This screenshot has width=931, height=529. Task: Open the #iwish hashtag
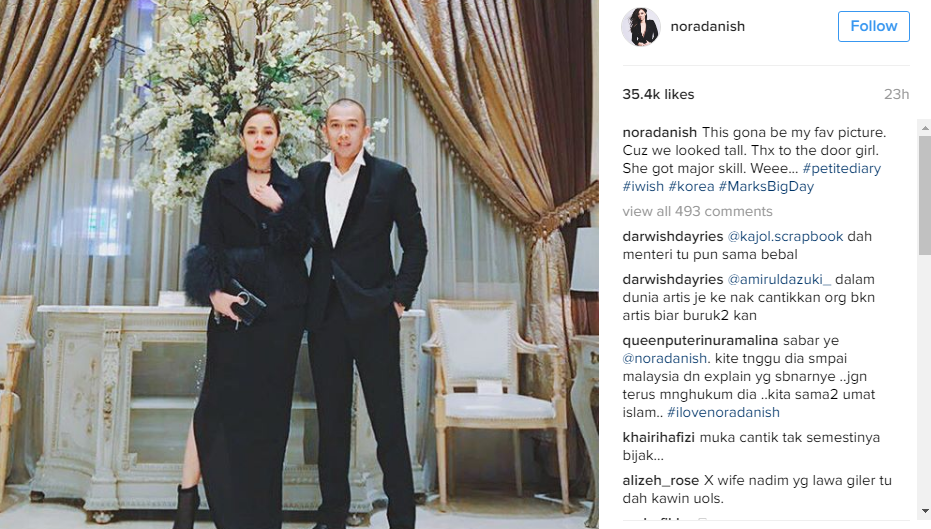coord(643,186)
